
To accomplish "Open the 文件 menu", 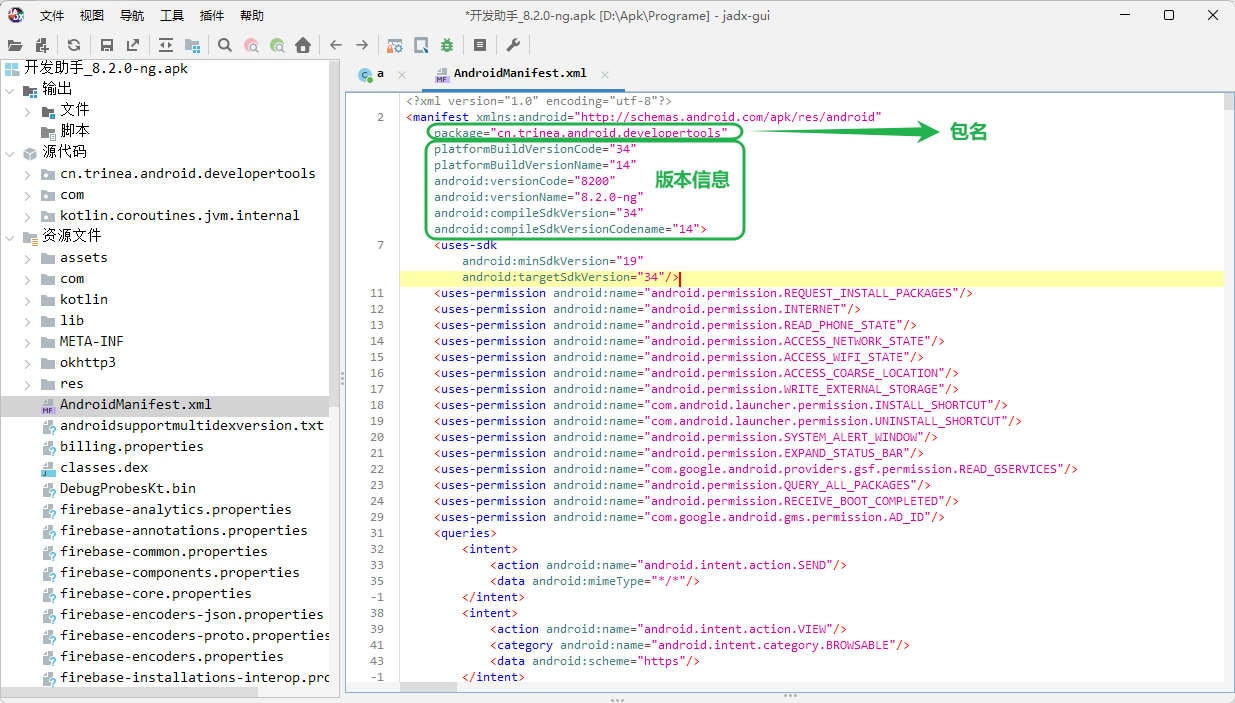I will (53, 16).
